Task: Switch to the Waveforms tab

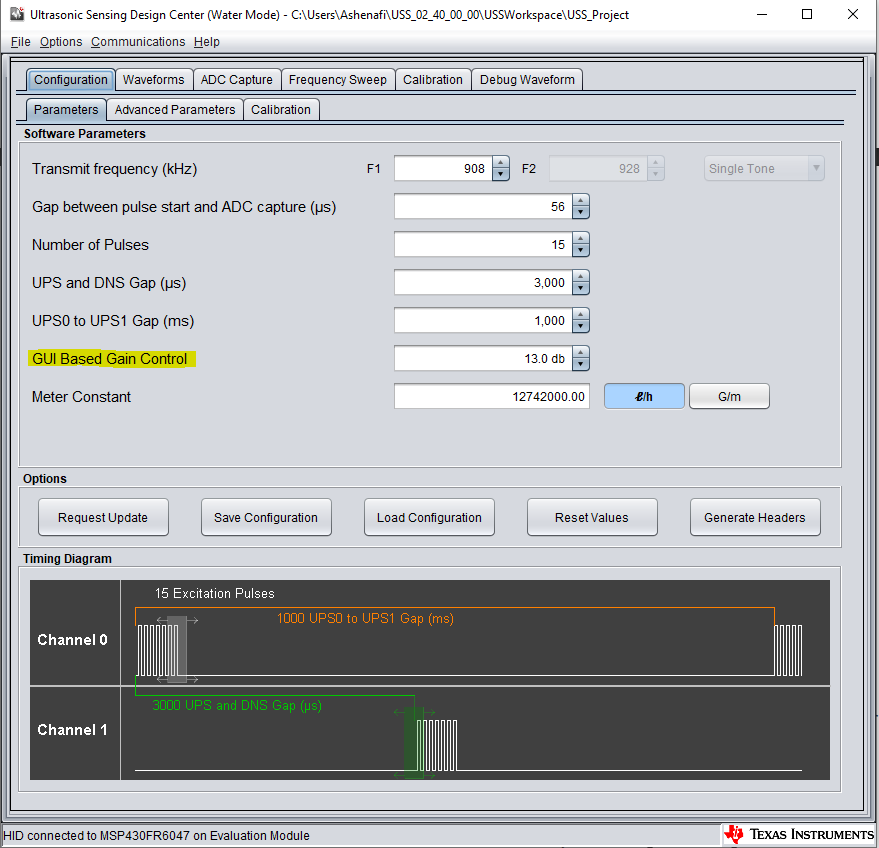Action: coord(154,80)
